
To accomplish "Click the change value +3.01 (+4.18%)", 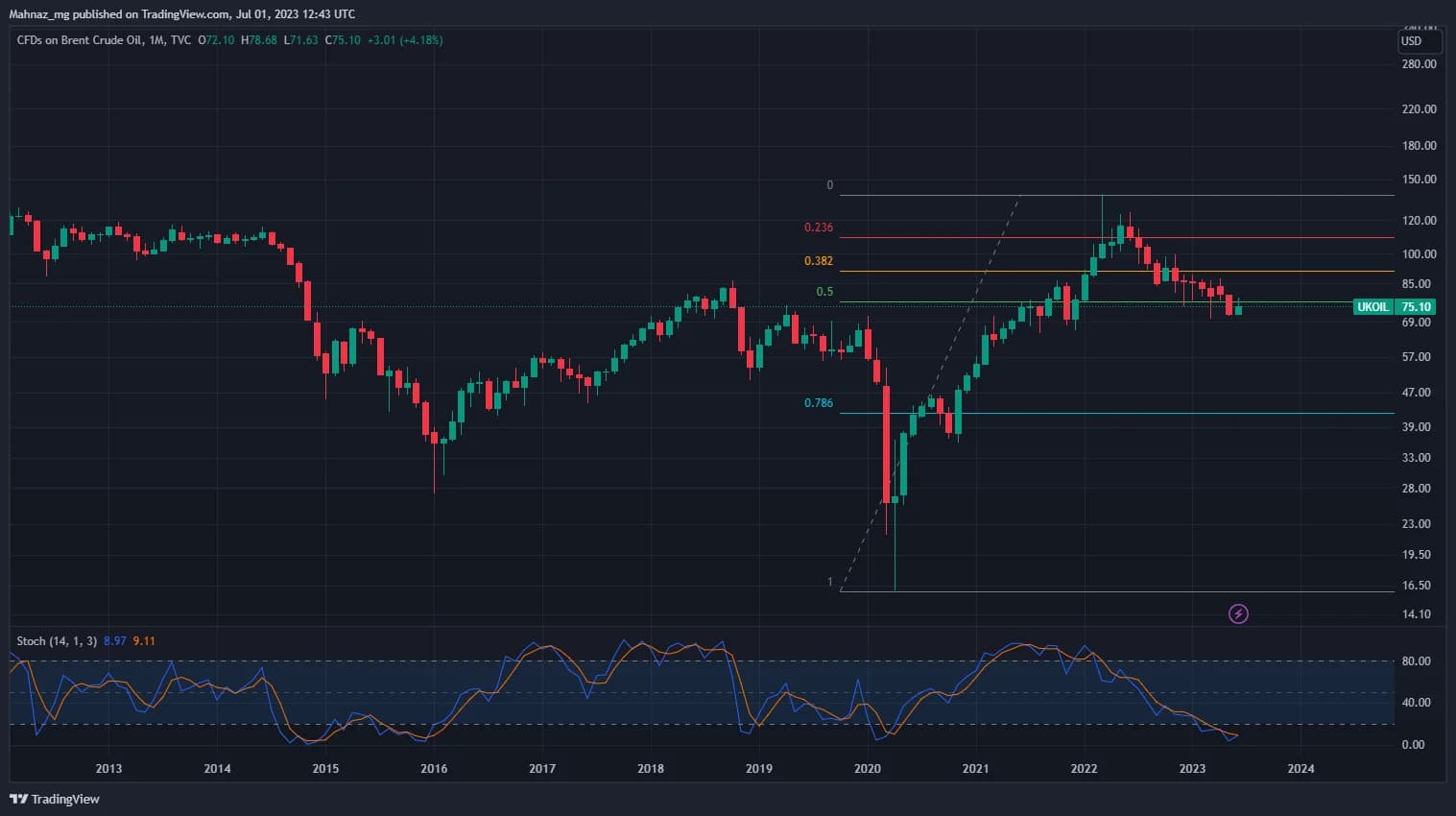I will (x=405, y=40).
